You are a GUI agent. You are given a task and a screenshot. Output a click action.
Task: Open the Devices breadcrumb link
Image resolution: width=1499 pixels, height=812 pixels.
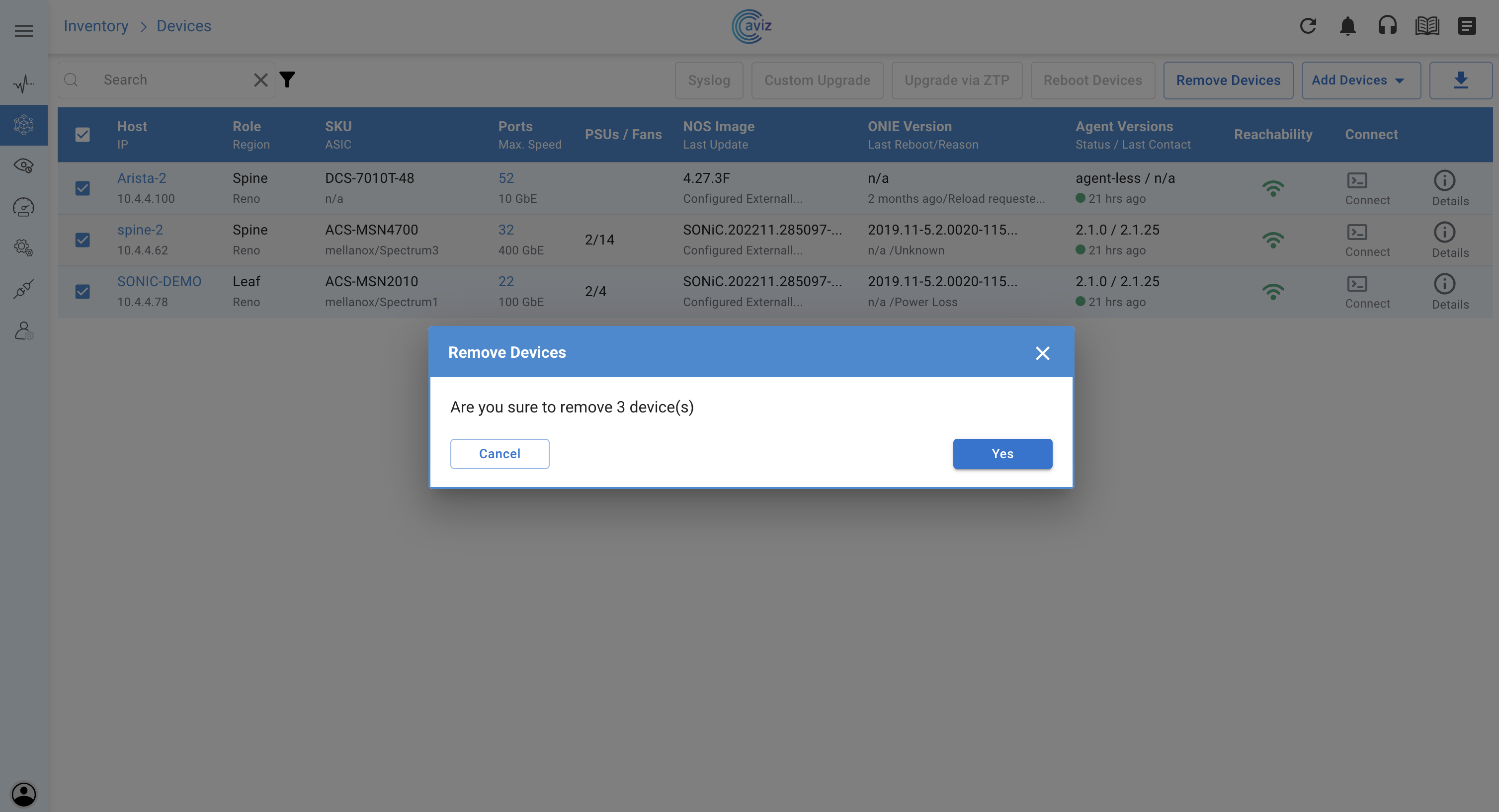point(184,26)
